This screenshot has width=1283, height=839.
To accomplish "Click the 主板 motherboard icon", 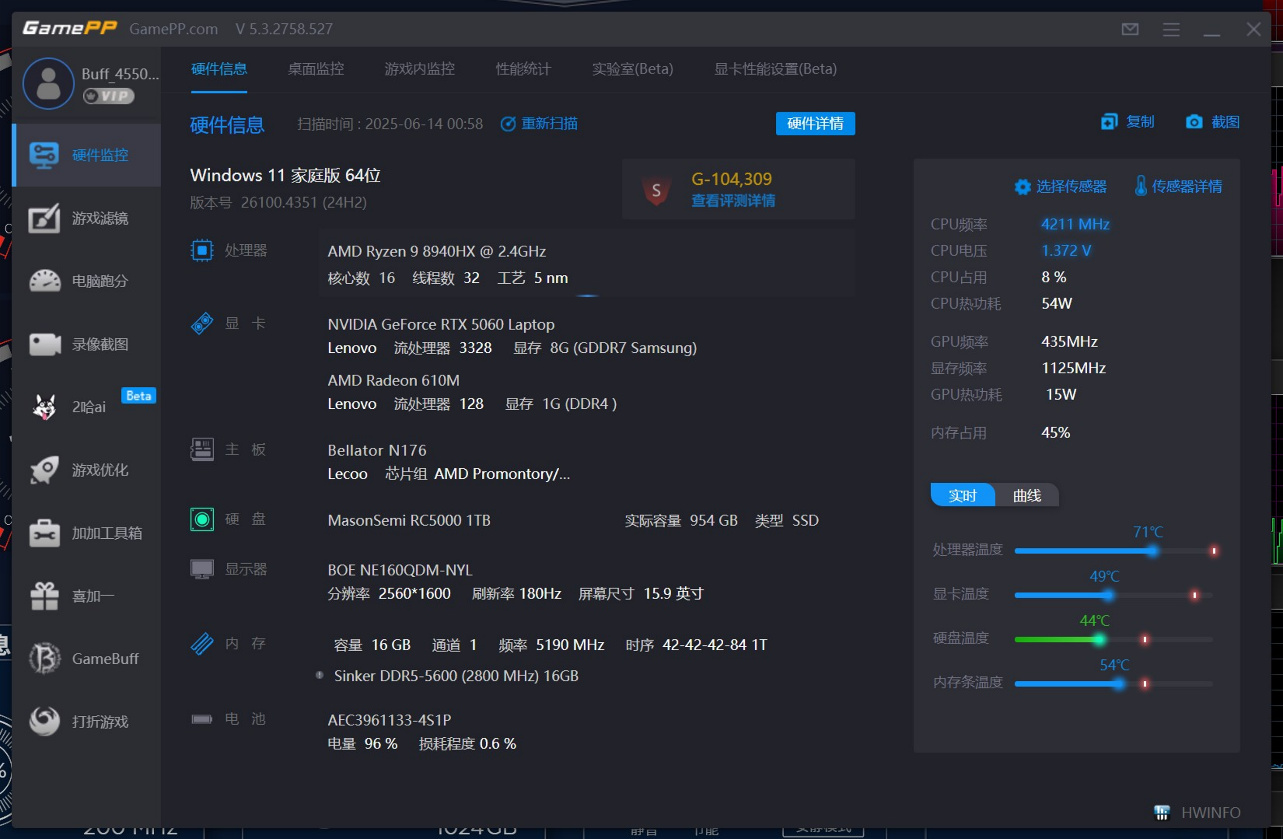I will (x=202, y=449).
